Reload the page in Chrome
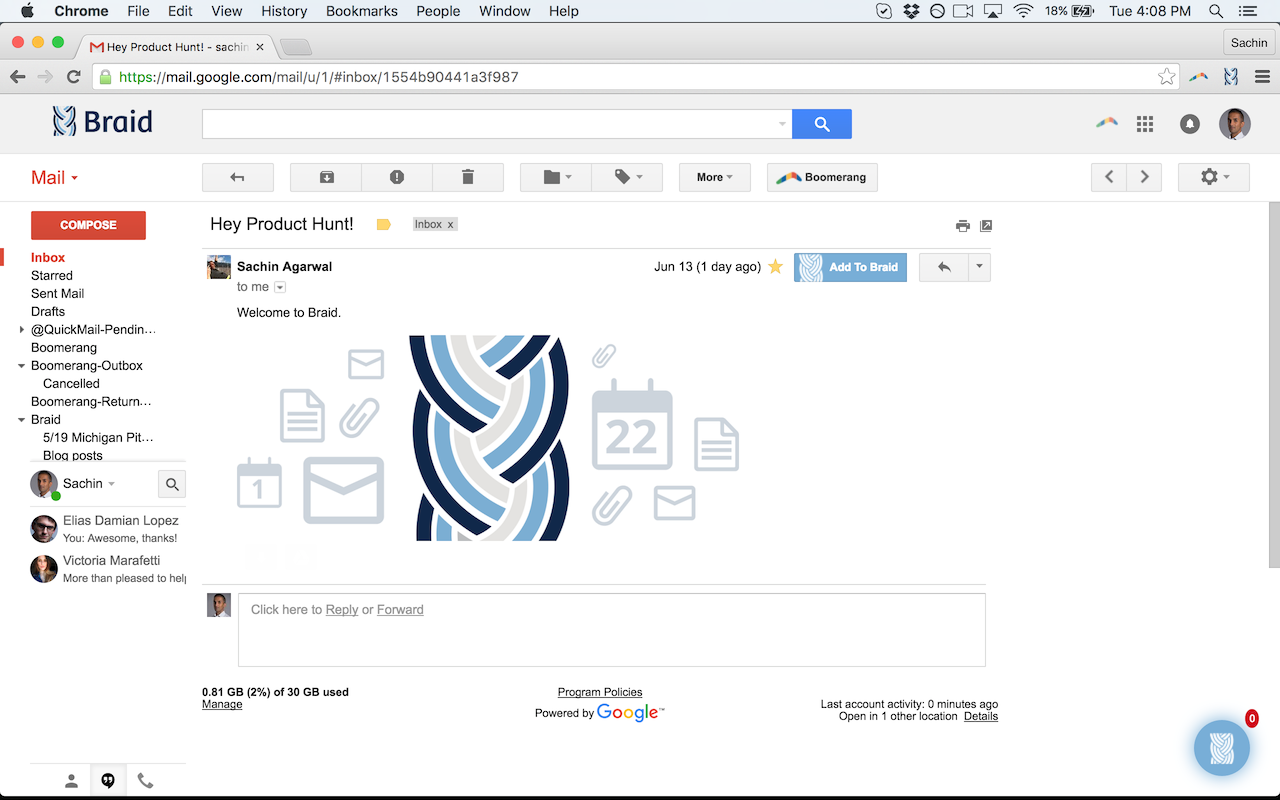Image resolution: width=1280 pixels, height=800 pixels. 73,76
